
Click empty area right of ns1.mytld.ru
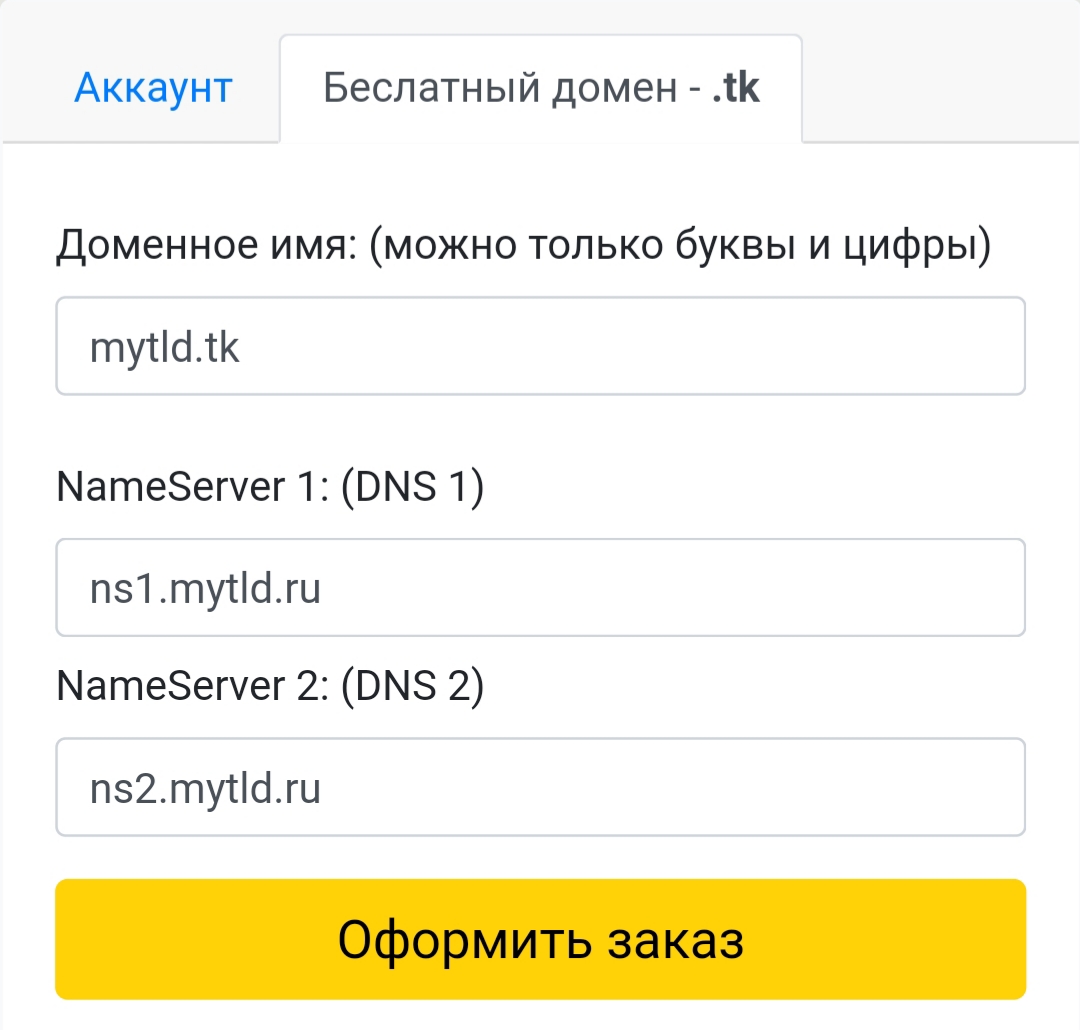click(x=700, y=588)
